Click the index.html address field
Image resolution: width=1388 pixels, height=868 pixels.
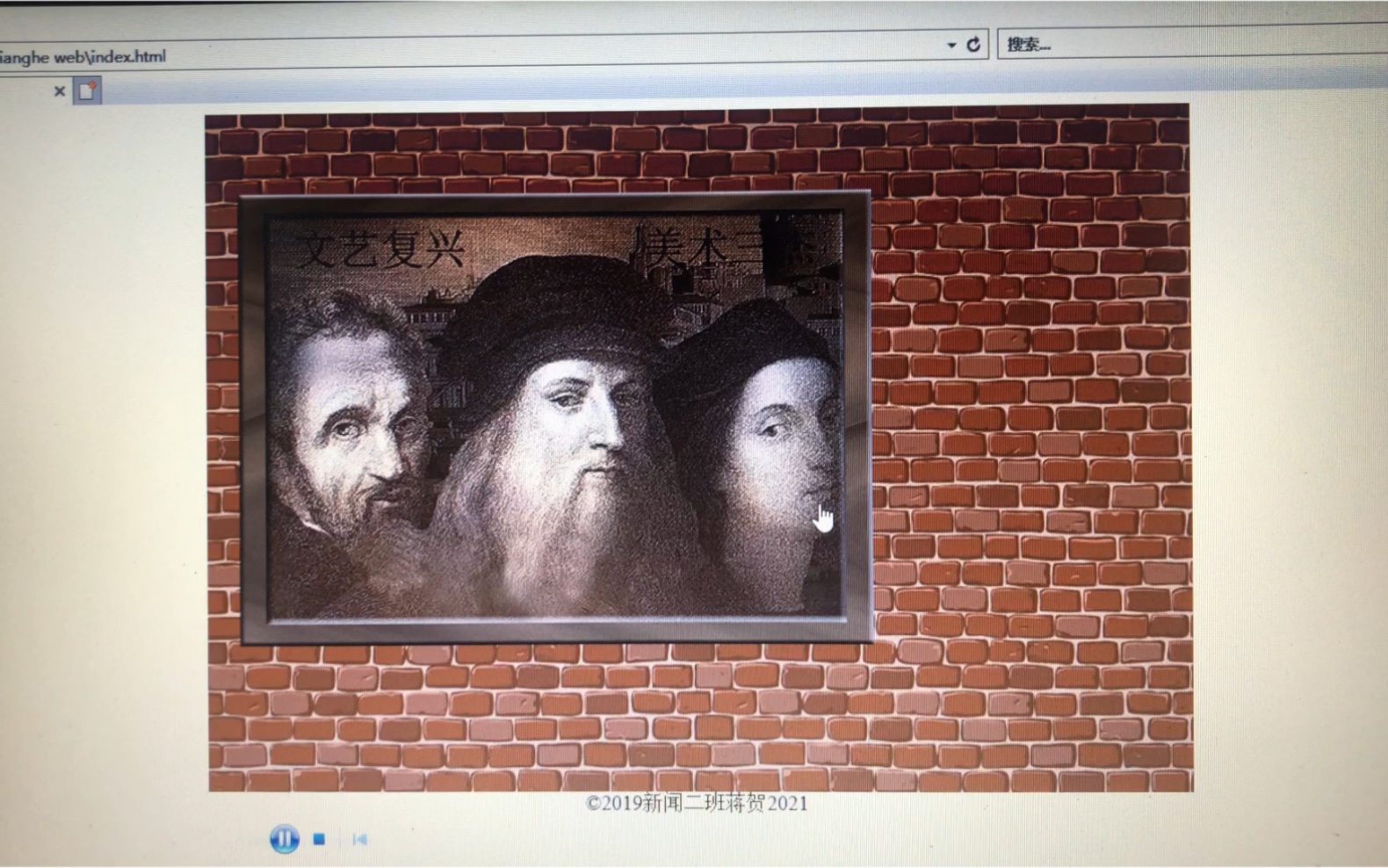click(x=494, y=53)
